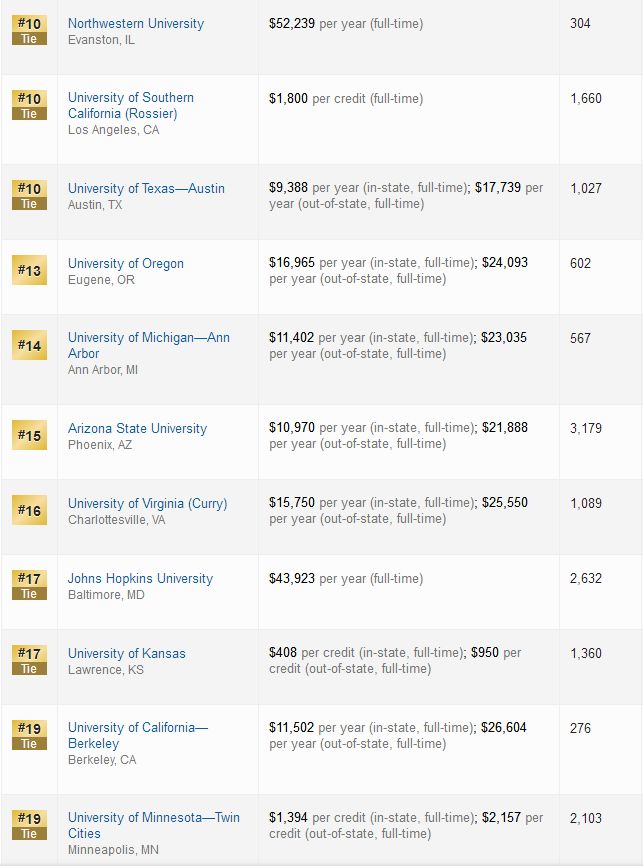
Task: Click #17 Tie badge beside Johns Hopkins
Action: [29, 585]
